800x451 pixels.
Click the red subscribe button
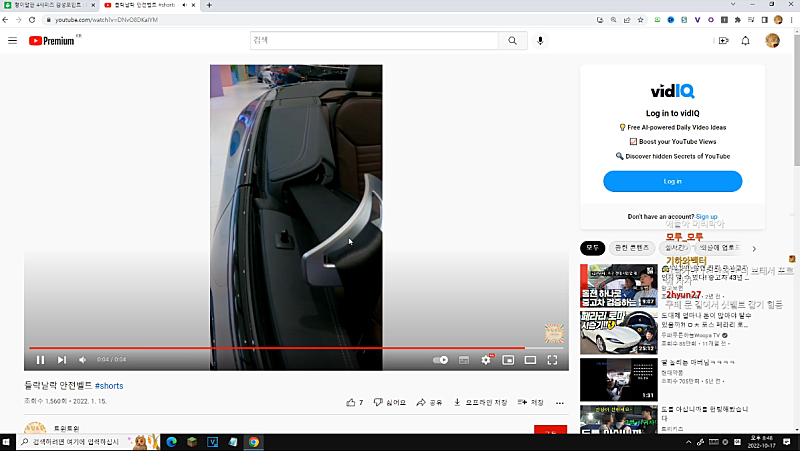[551, 430]
